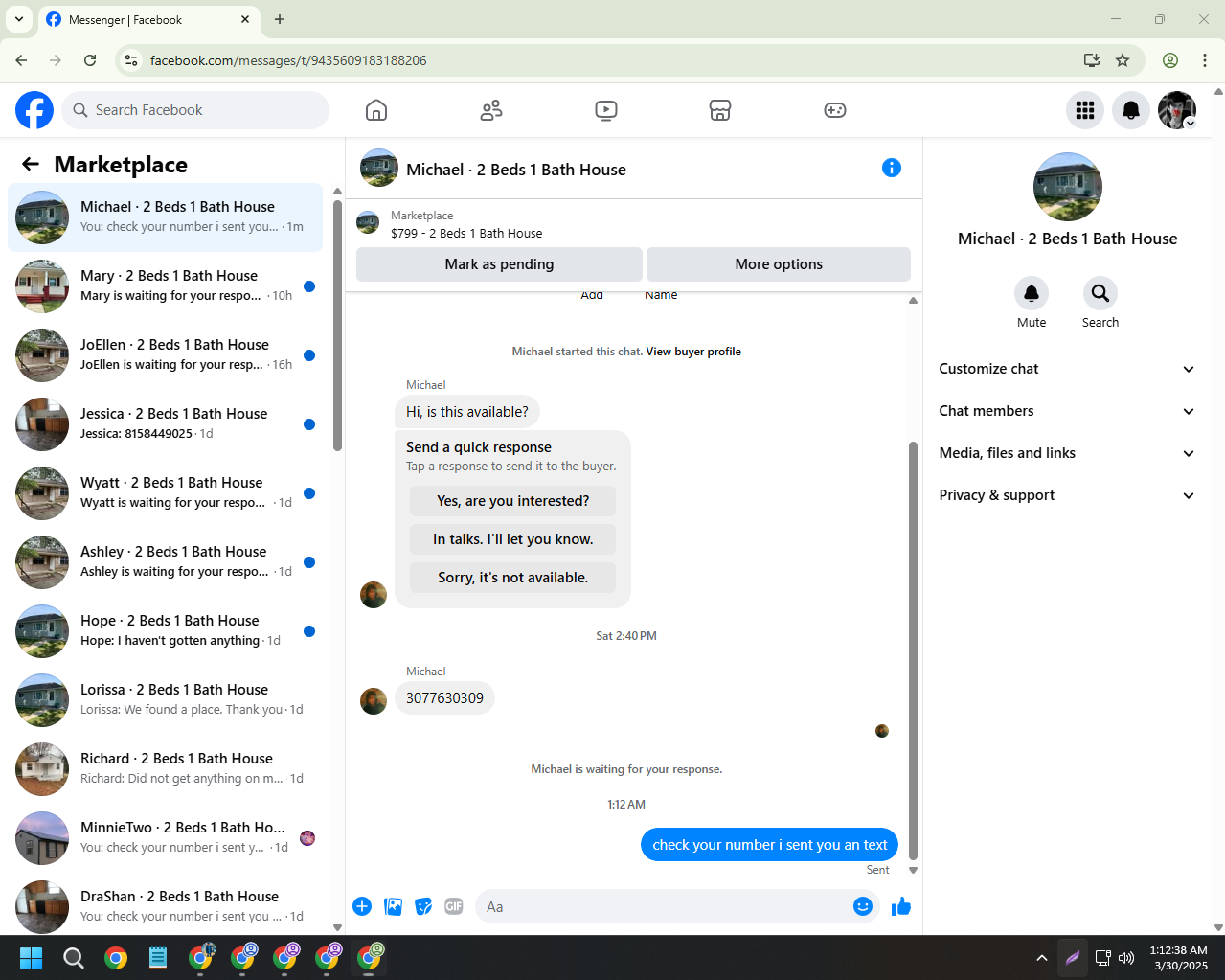Bookmark this page with the star icon

point(1123,60)
